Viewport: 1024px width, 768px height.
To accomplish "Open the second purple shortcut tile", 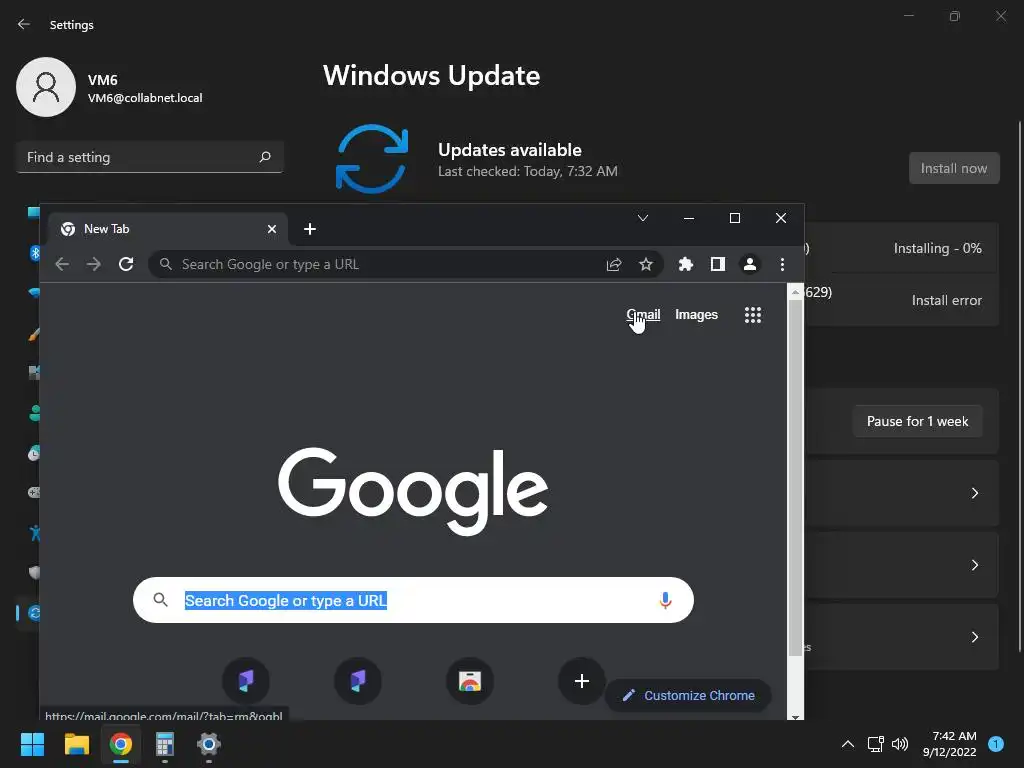I will tap(358, 681).
